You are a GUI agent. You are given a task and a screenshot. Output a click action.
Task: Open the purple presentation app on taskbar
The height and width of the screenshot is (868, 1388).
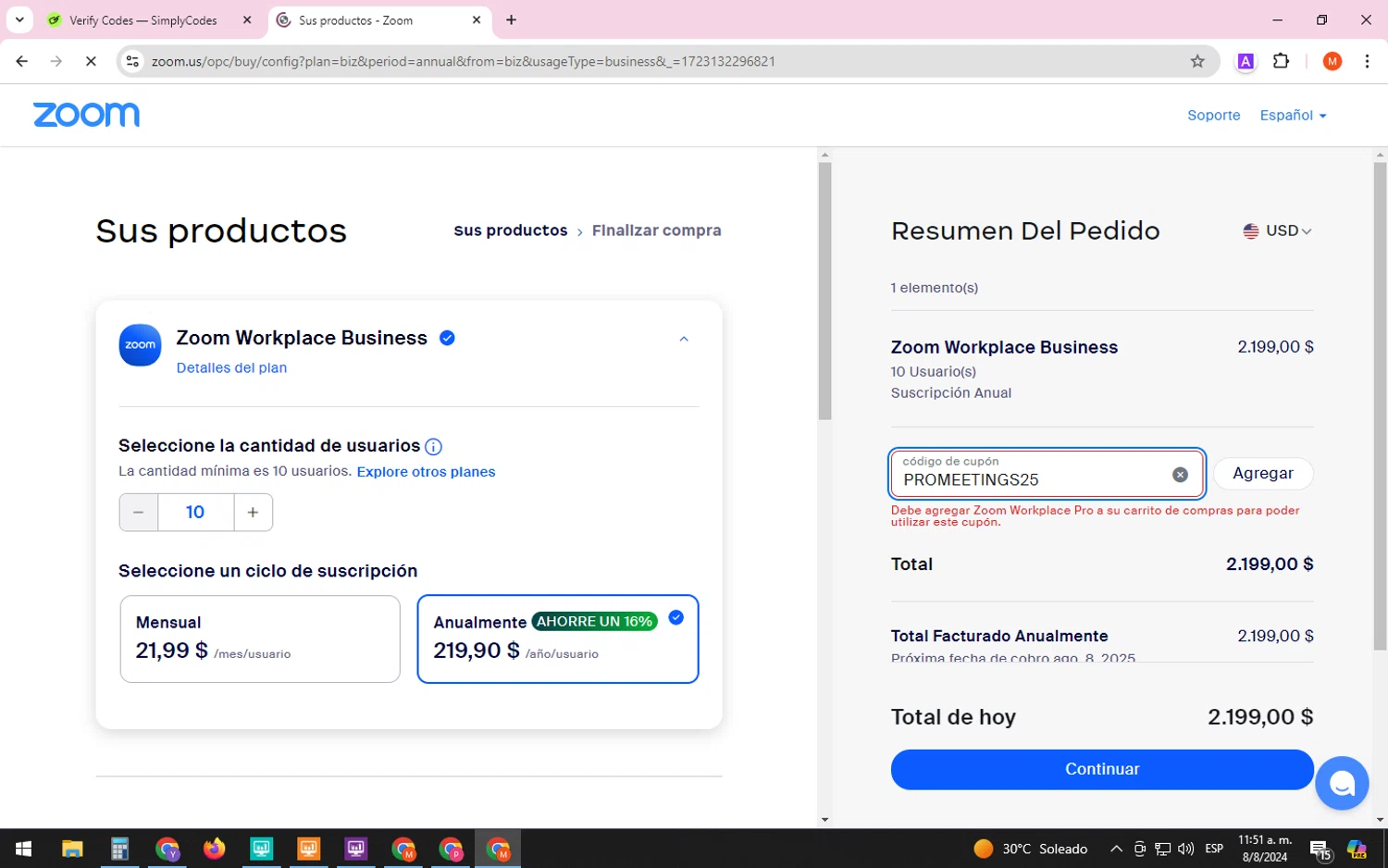pos(356,849)
